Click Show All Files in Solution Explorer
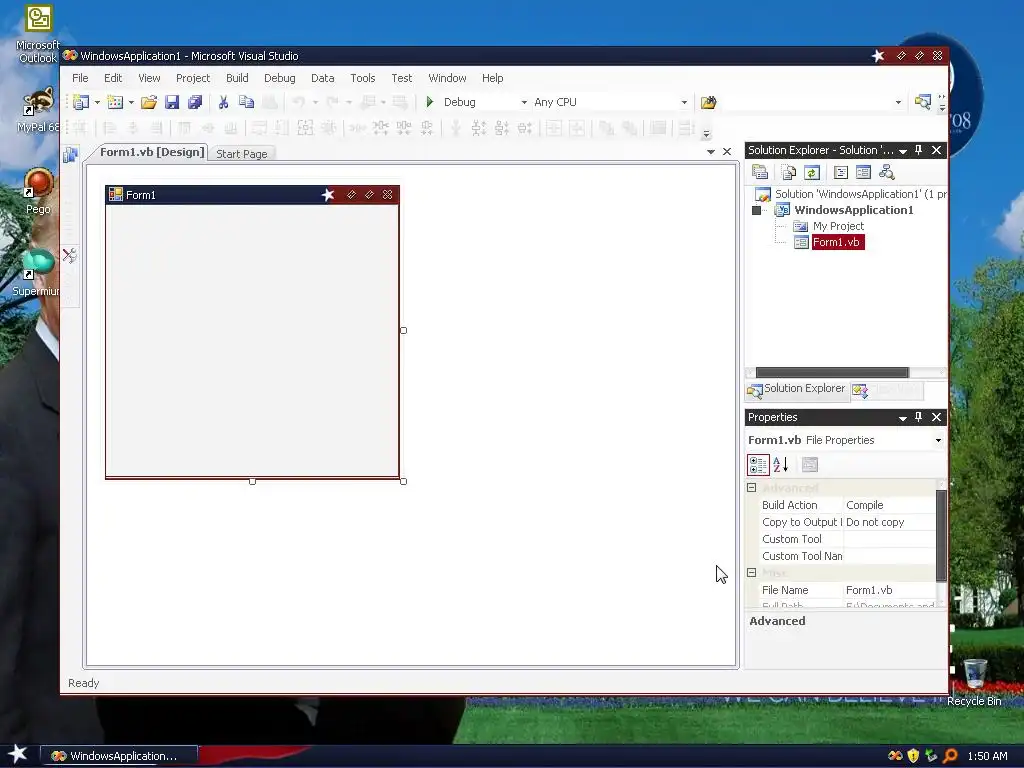1024x768 pixels. [x=789, y=172]
